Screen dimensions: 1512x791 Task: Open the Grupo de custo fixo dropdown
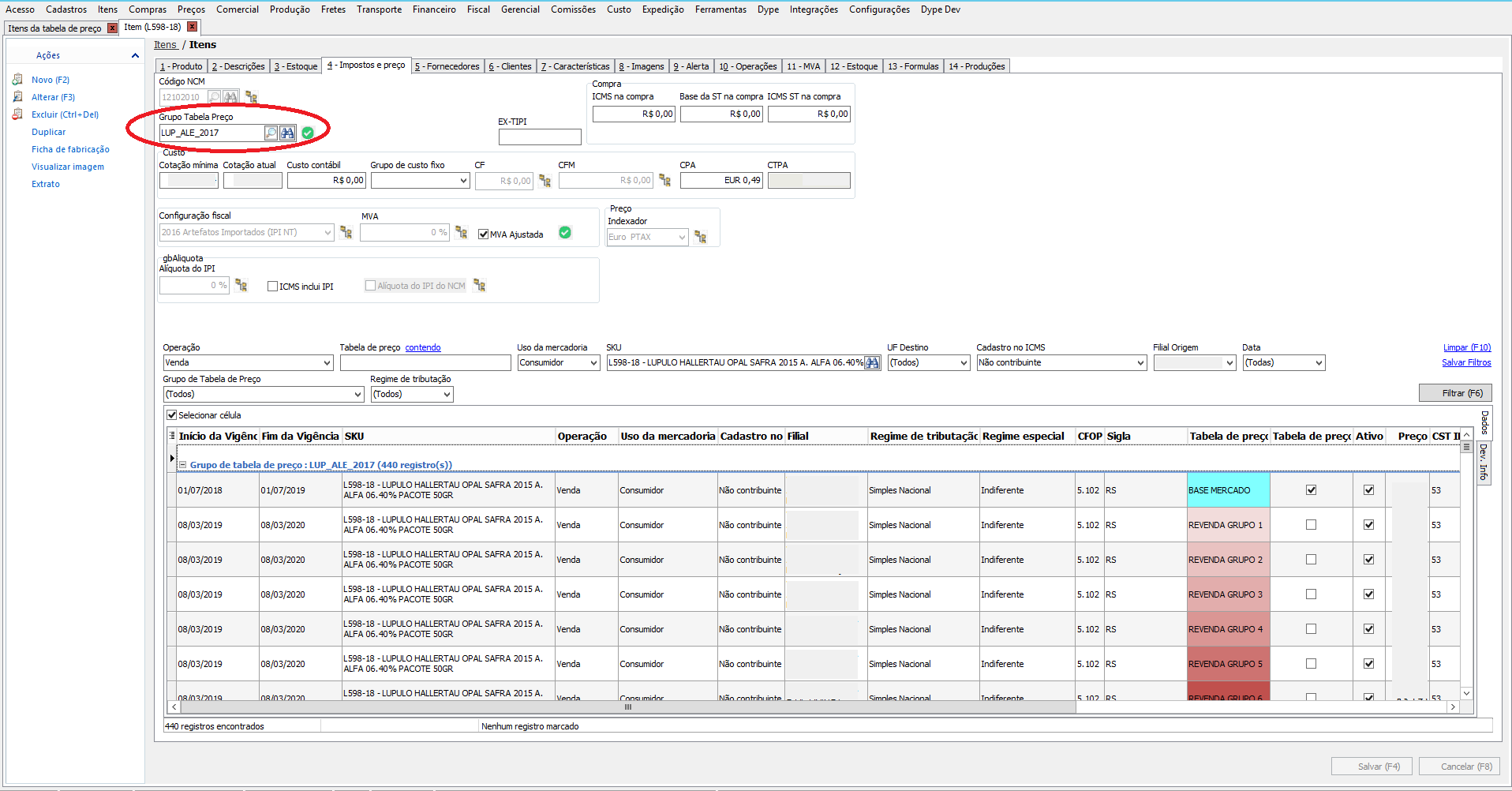pyautogui.click(x=463, y=181)
